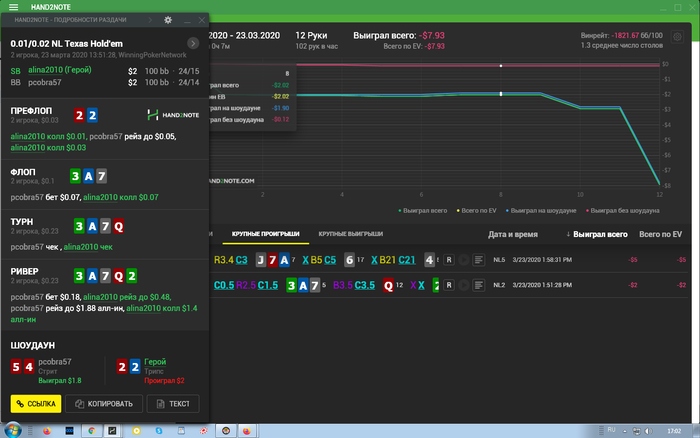Click action R3.4 in NL5 hand row
Screen dimensions: 700x438
[224, 260]
